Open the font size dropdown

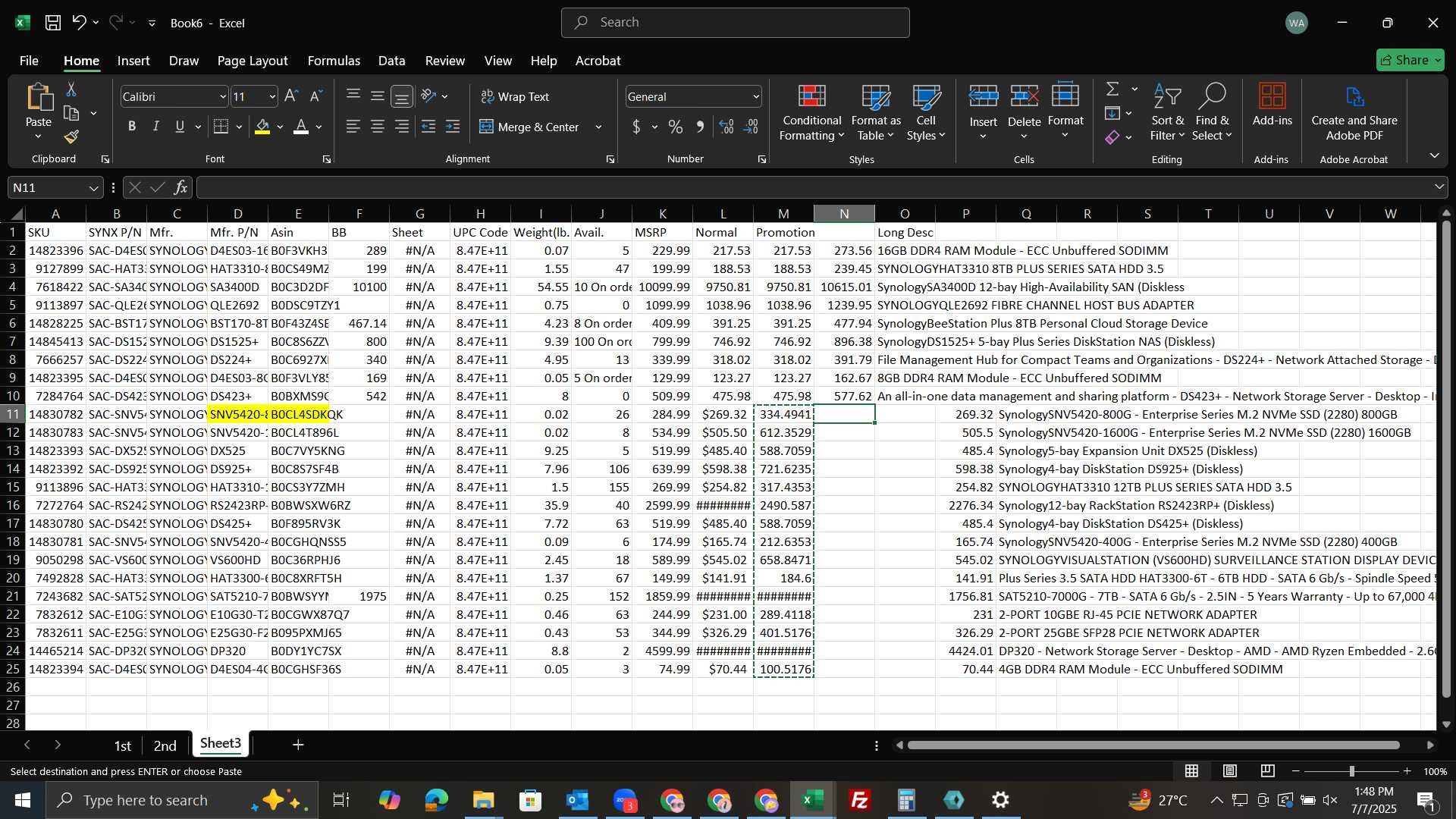click(272, 97)
